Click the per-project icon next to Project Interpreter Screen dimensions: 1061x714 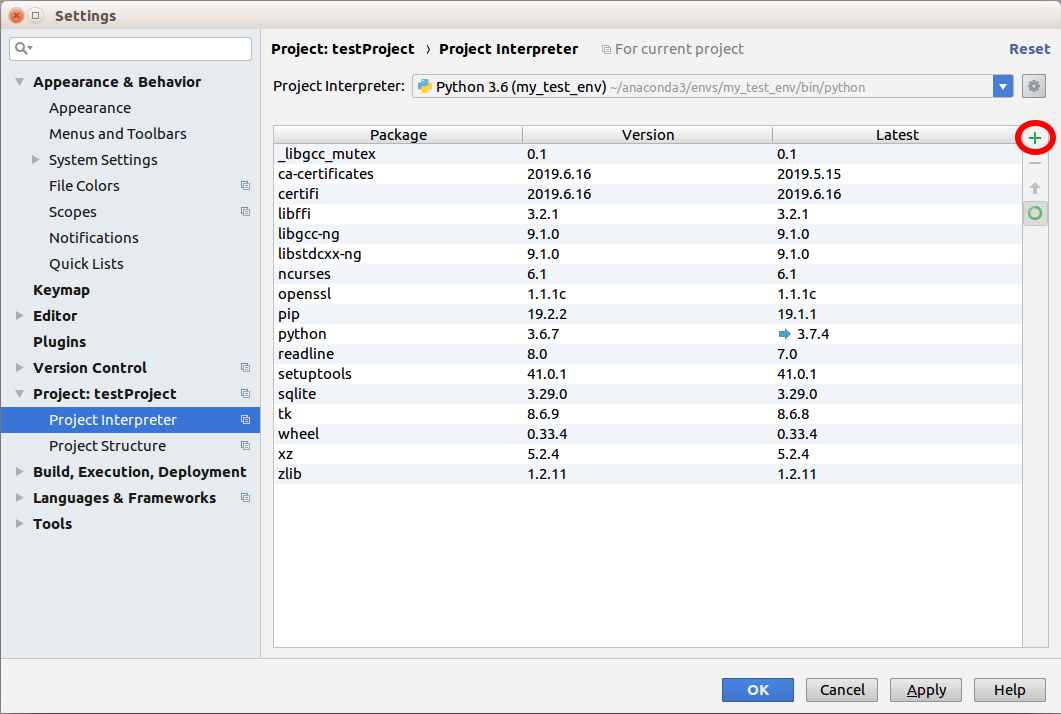click(x=246, y=420)
